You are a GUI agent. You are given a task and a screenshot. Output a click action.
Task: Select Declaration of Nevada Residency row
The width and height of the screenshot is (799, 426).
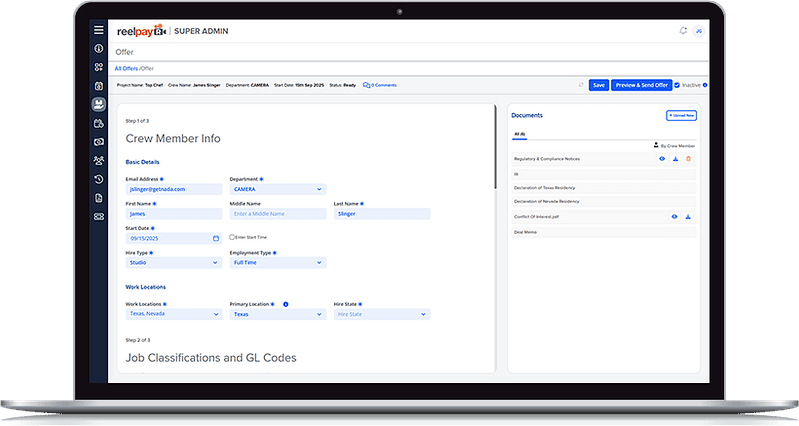pos(604,202)
